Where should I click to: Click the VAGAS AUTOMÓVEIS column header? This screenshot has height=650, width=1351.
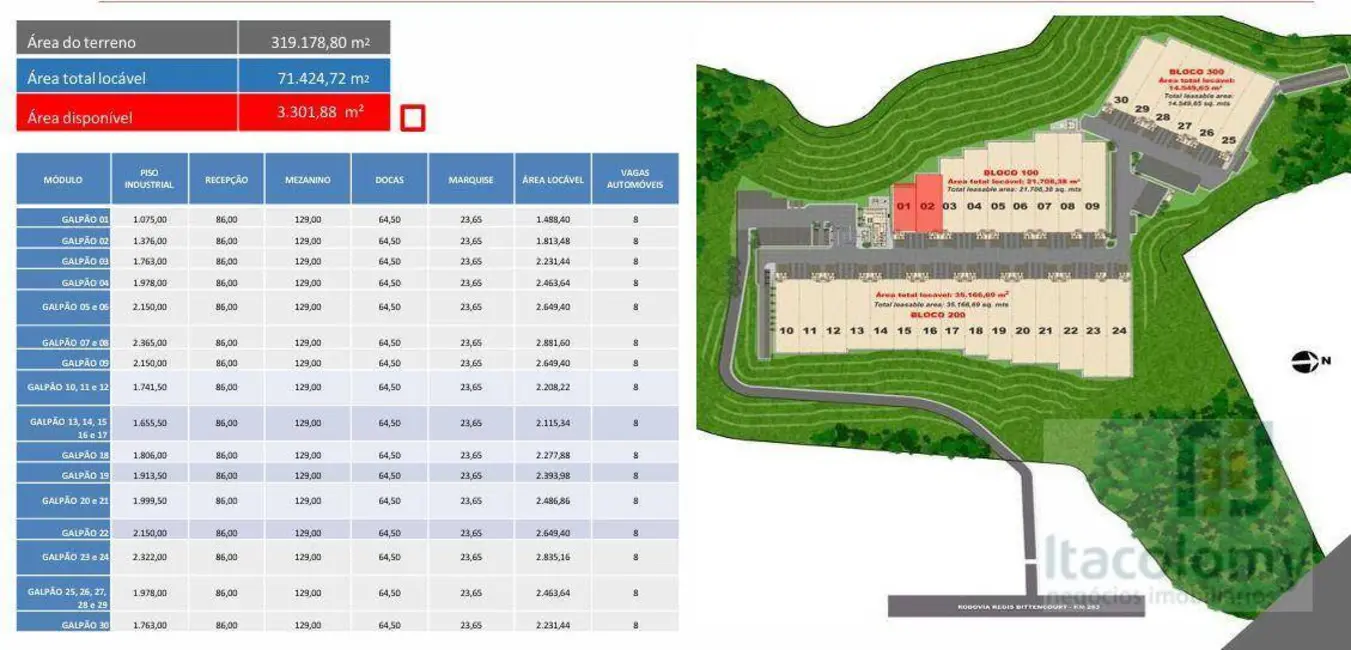click(x=635, y=179)
